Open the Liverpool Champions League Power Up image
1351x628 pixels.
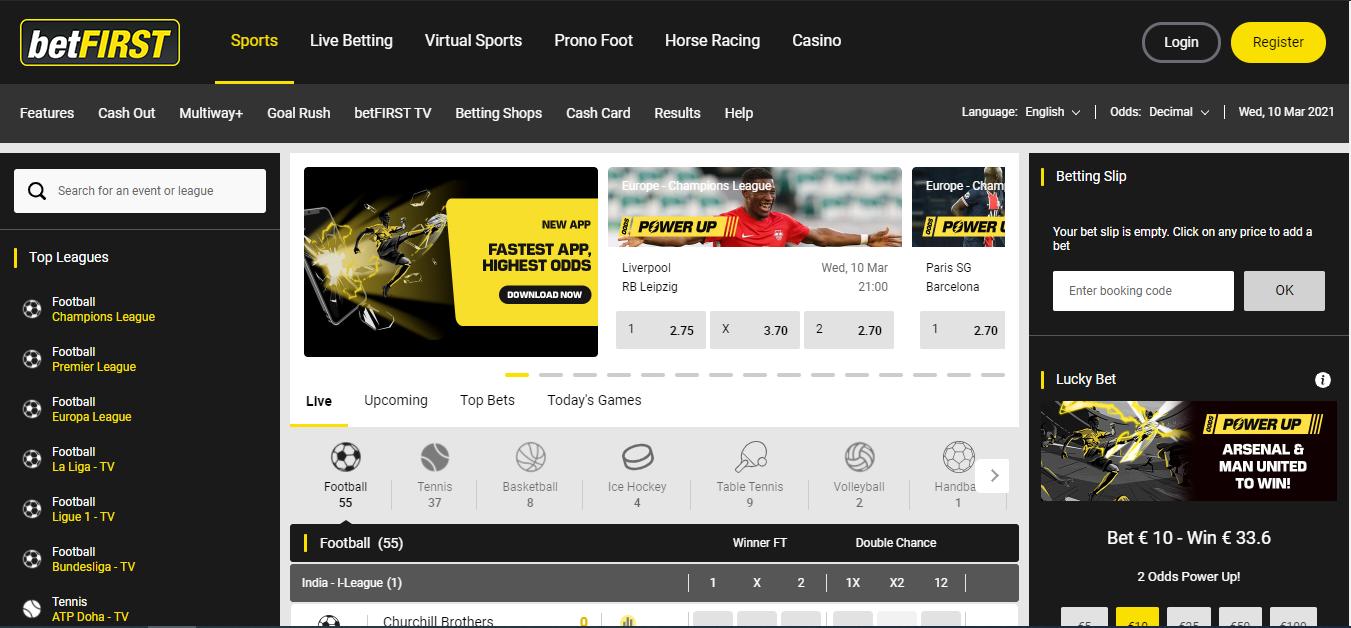click(x=754, y=207)
